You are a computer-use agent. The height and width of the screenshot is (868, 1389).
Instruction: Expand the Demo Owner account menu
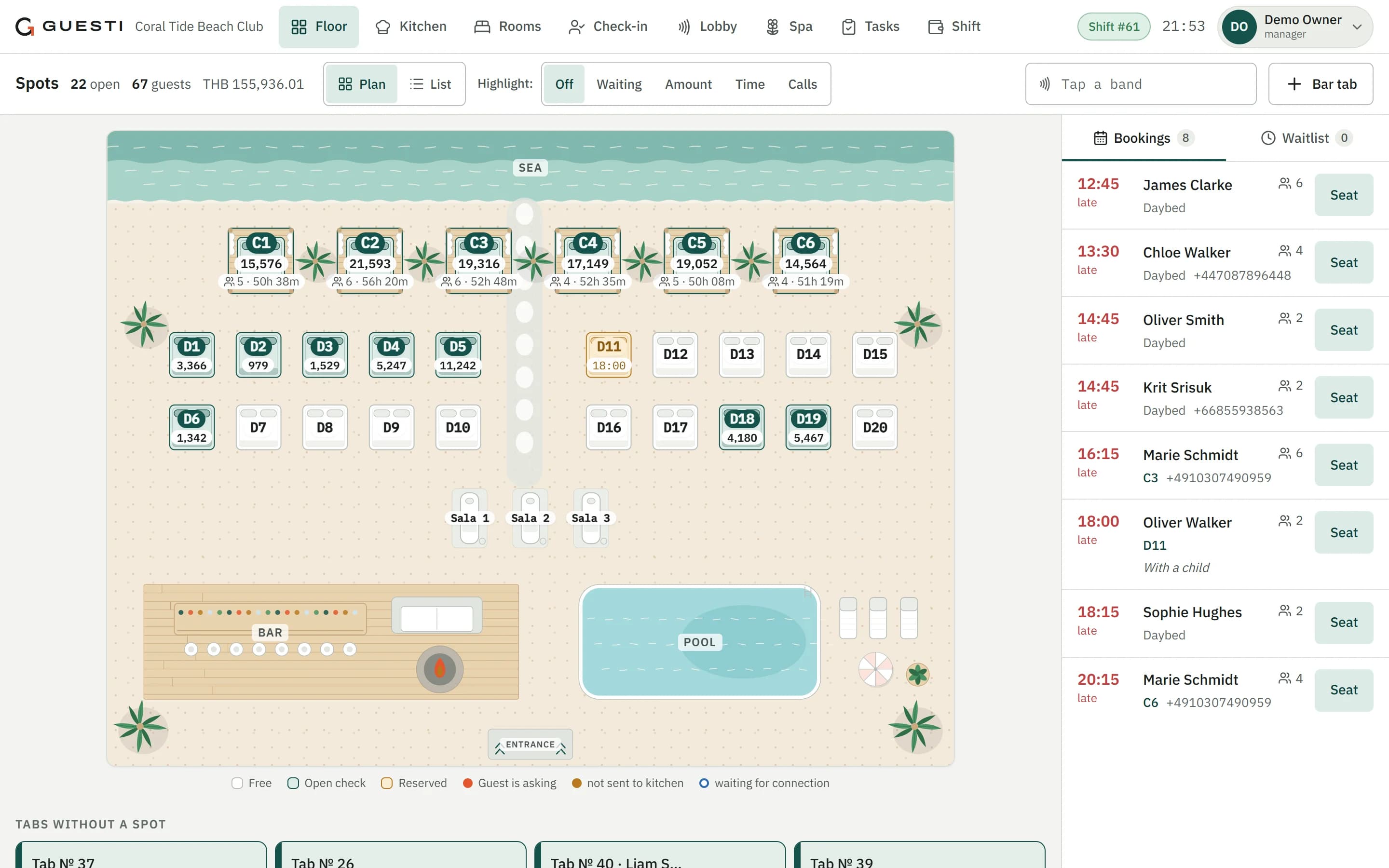(x=1295, y=27)
